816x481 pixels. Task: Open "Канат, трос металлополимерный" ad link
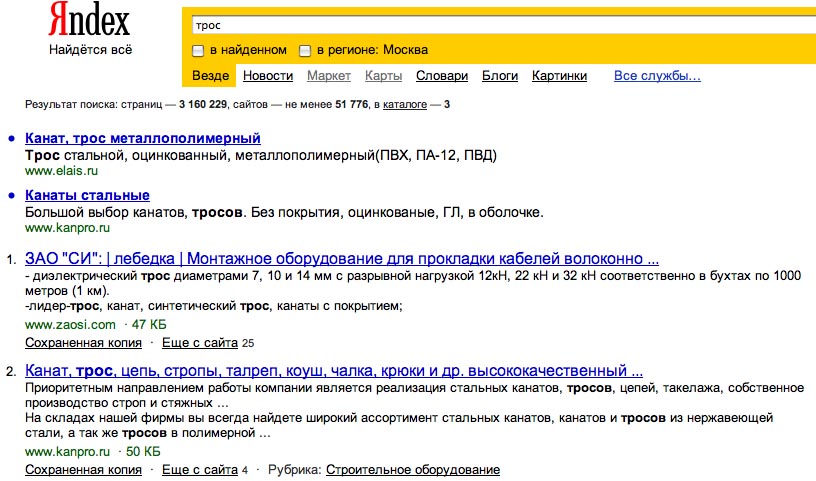point(142,139)
